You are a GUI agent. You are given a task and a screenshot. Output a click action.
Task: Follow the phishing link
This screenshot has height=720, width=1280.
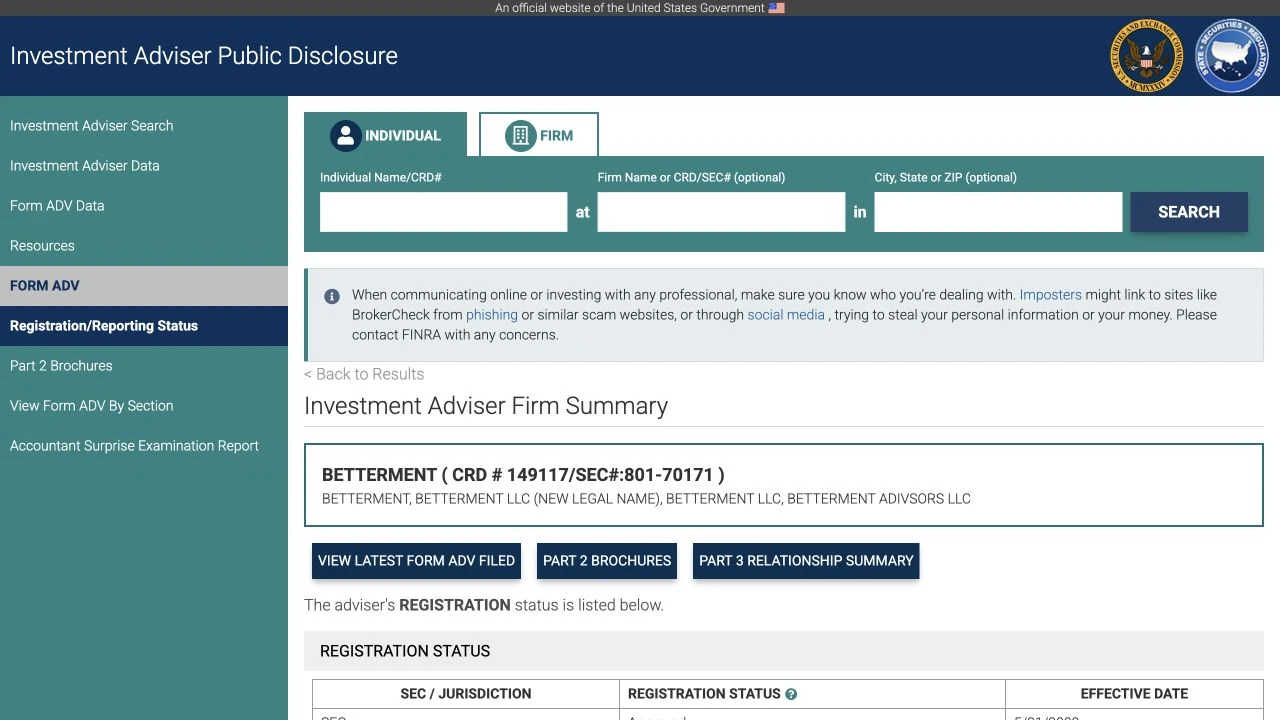(492, 315)
